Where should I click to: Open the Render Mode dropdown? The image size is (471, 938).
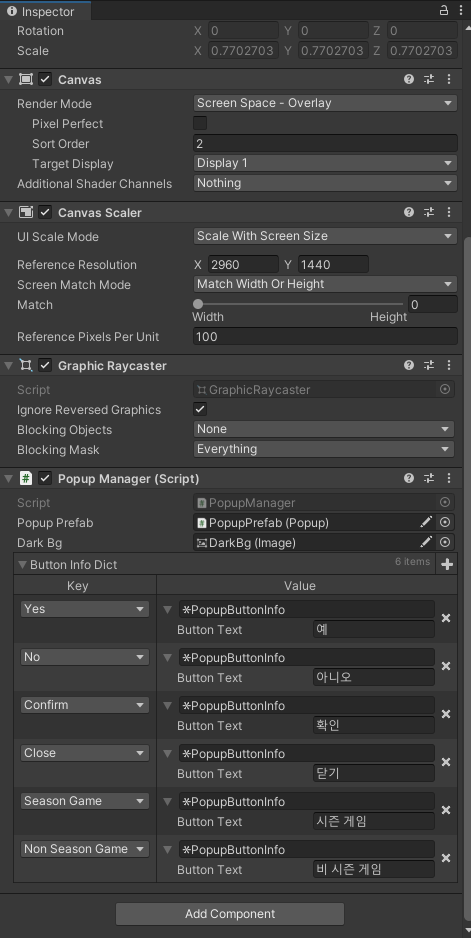coord(325,103)
